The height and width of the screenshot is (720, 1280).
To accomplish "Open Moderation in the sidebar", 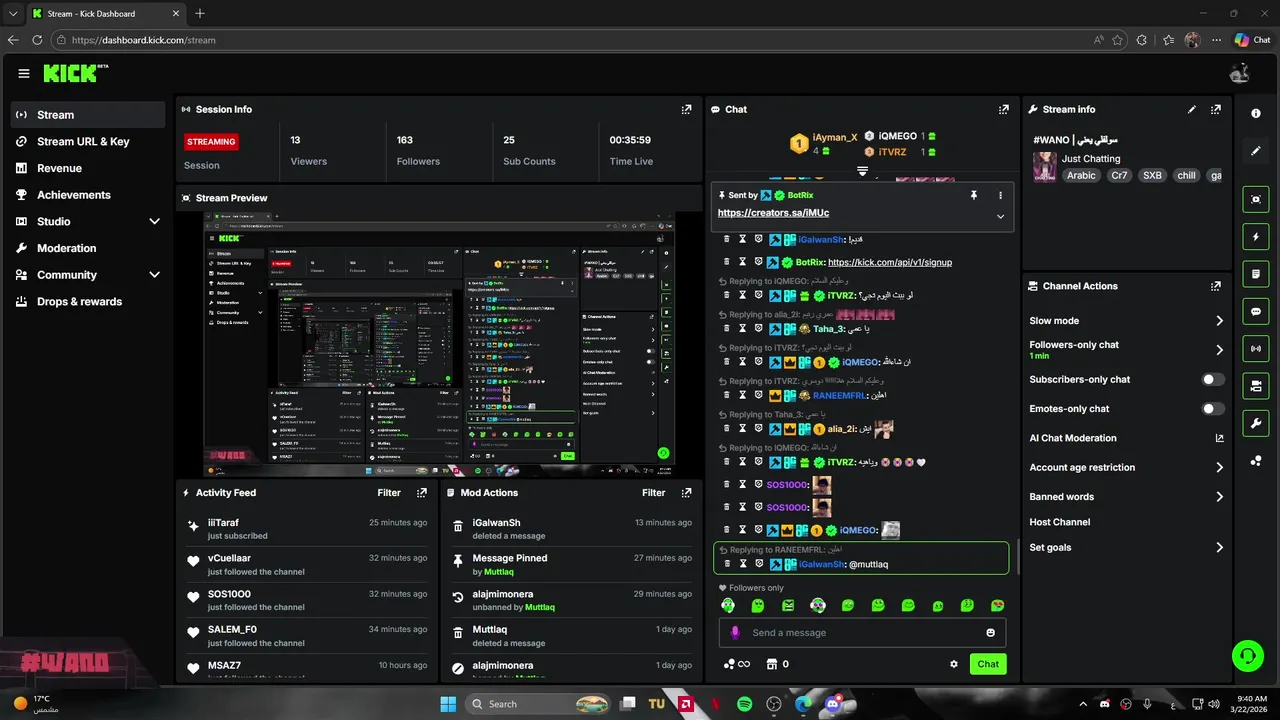I will tap(88, 248).
